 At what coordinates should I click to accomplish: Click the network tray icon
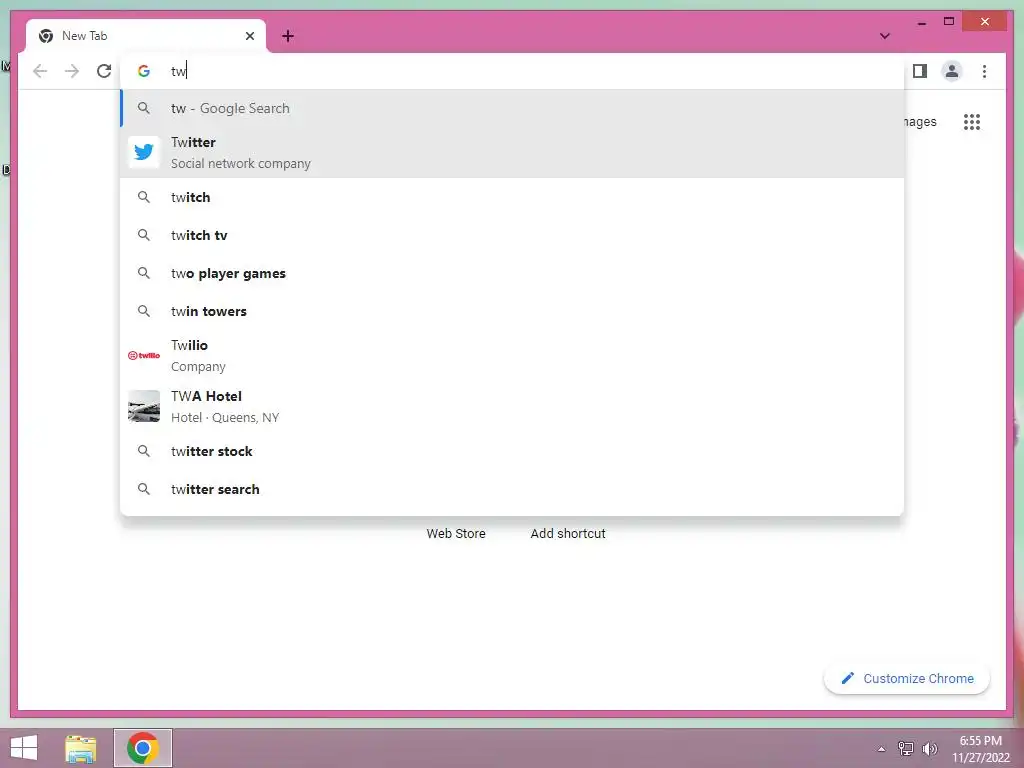[906, 748]
